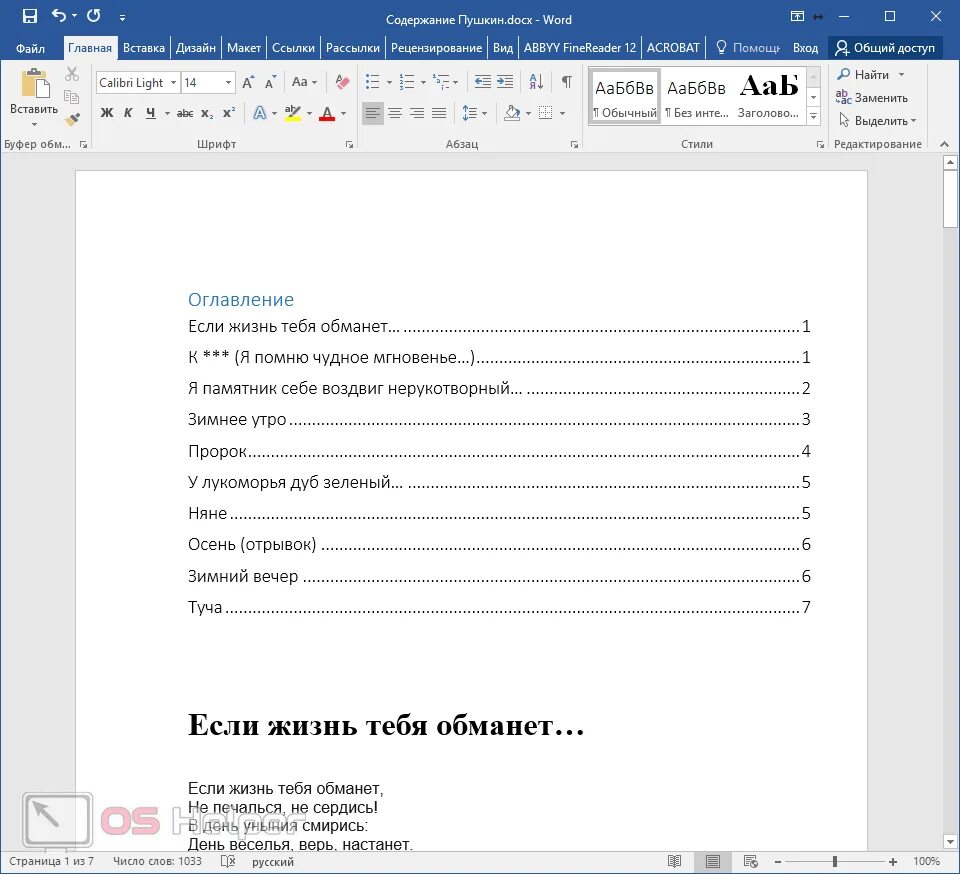Open the Change Case (Aa) dropdown
This screenshot has width=960, height=874.
[x=304, y=81]
